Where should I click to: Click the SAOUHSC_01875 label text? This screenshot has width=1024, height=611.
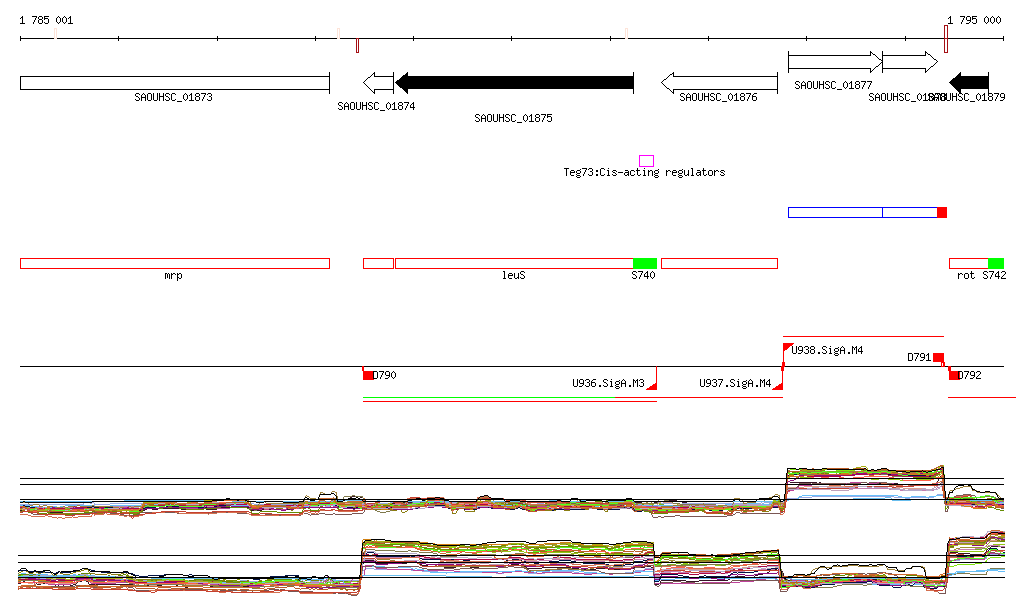click(x=513, y=118)
